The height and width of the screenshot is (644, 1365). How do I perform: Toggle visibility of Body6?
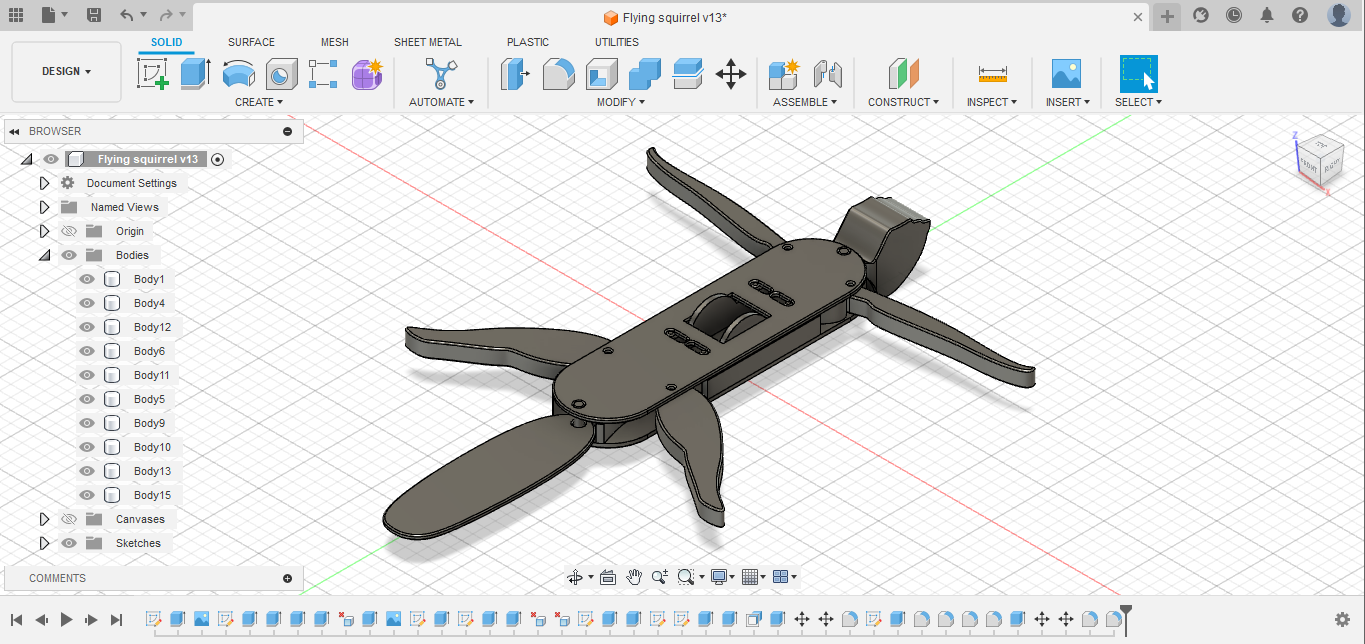click(x=87, y=351)
